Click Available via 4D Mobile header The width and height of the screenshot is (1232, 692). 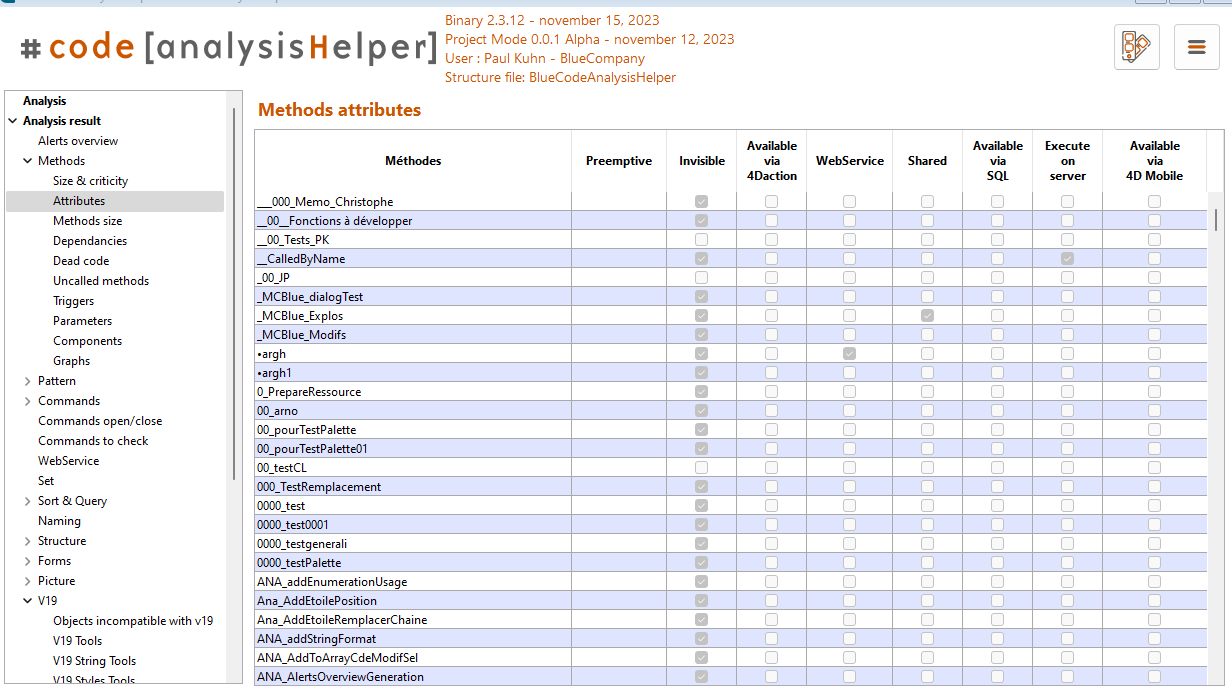pos(1155,161)
